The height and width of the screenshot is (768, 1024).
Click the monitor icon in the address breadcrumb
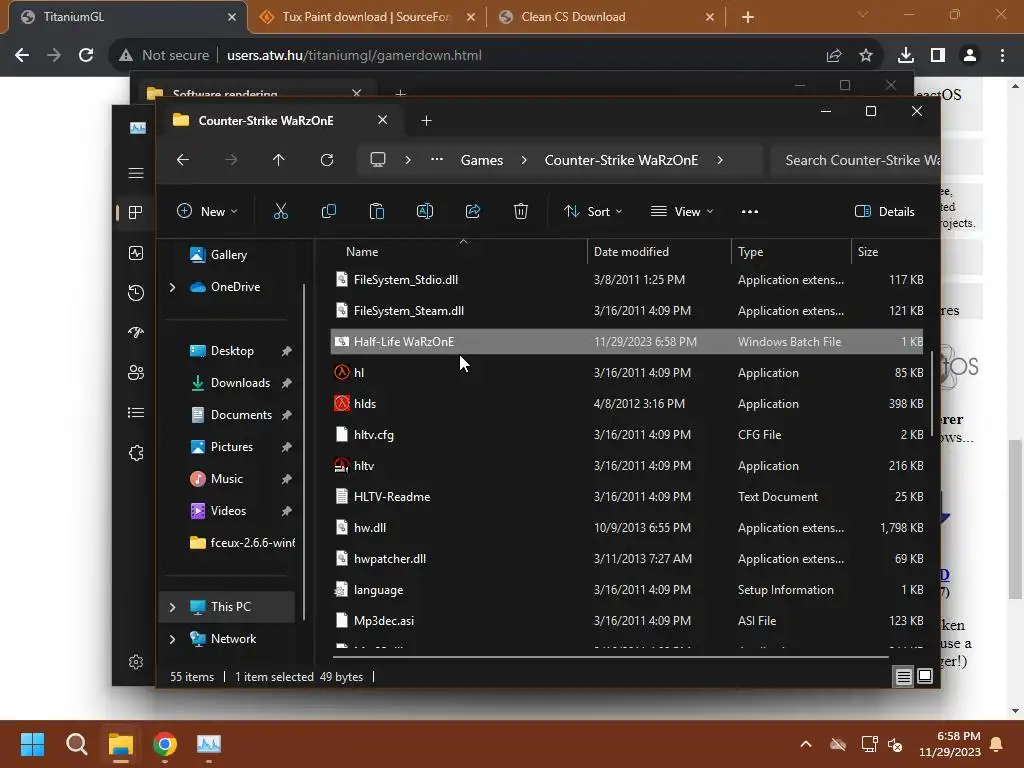[x=377, y=160]
